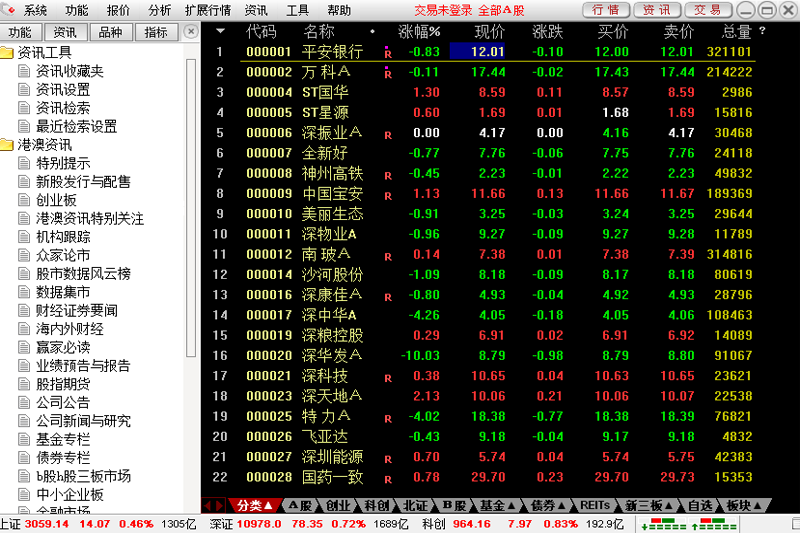800x533 pixels.
Task: Select the 创业 bottom tab
Action: 338,505
